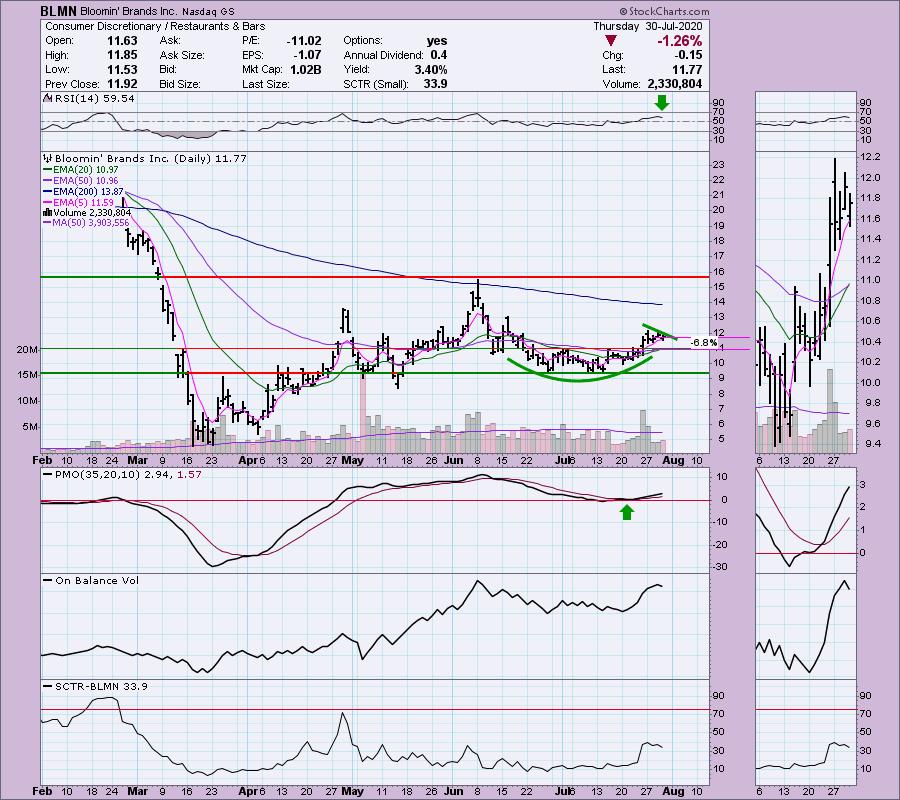This screenshot has height=800, width=900.
Task: Click the green down arrow in the RSI panel
Action: coord(662,103)
